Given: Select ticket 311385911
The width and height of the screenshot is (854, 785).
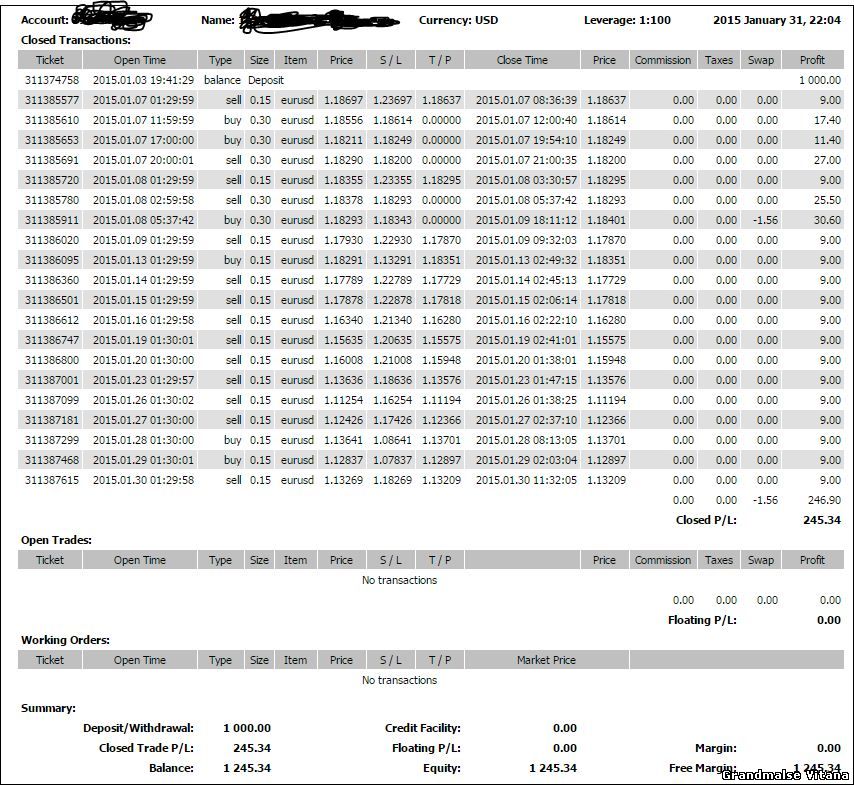Looking at the screenshot, I should click(x=52, y=220).
